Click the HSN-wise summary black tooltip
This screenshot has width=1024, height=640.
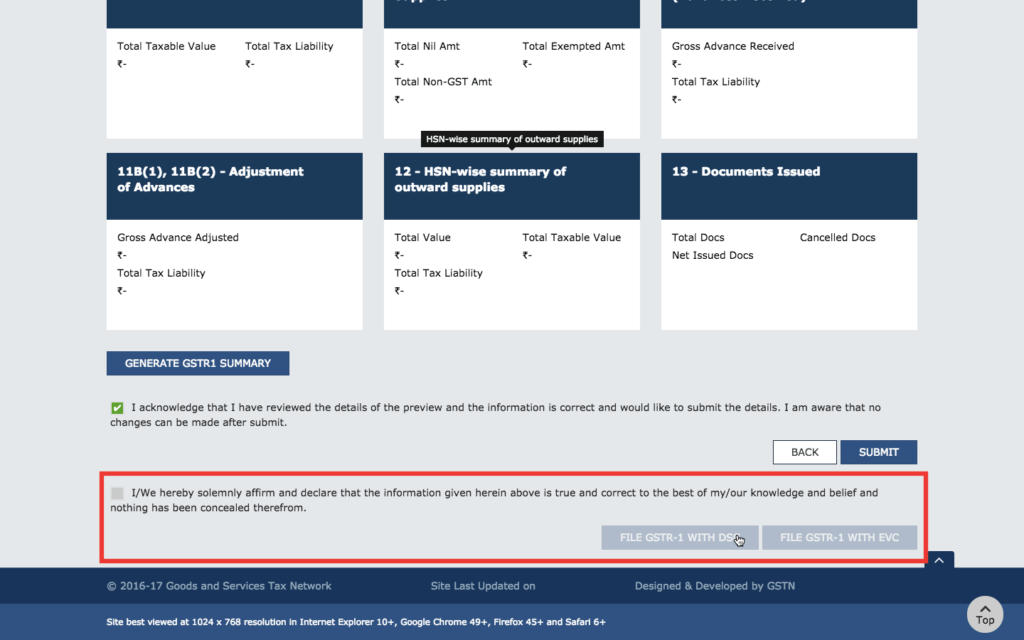click(511, 139)
